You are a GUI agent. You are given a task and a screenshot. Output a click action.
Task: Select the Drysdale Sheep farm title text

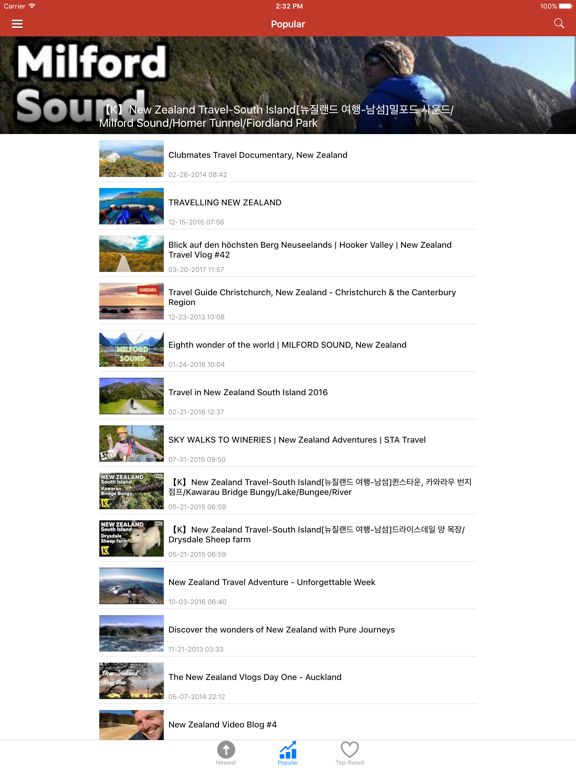pyautogui.click(x=316, y=534)
